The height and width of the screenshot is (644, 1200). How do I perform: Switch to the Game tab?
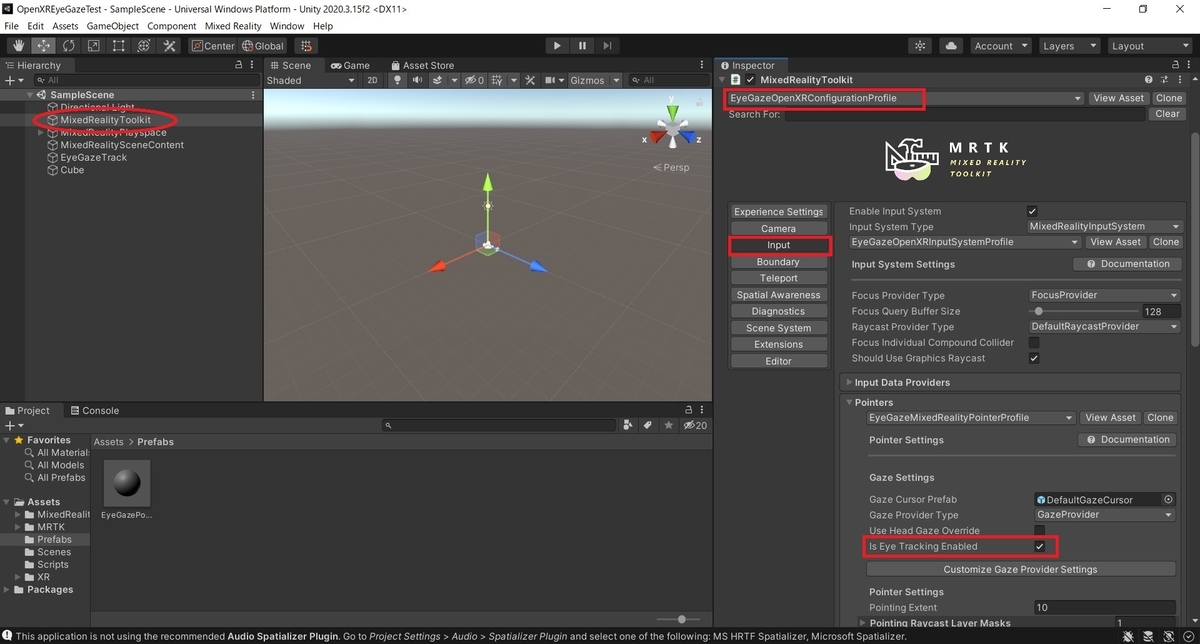350,65
